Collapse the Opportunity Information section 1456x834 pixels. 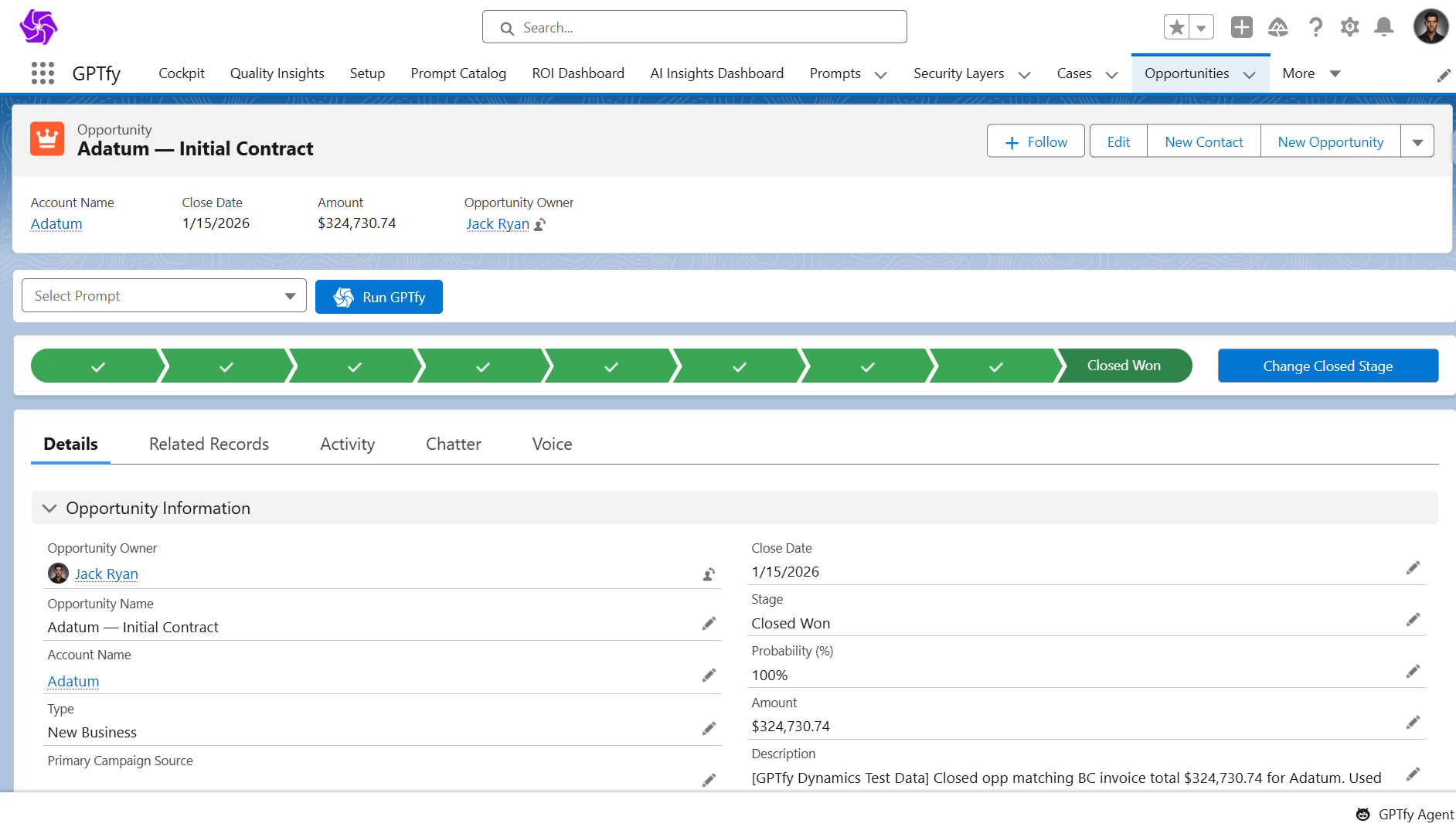(49, 508)
